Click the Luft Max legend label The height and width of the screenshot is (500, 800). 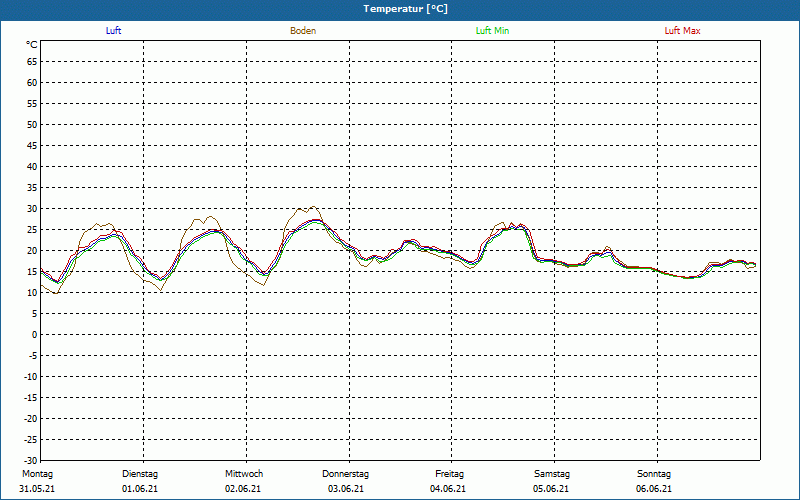coord(682,31)
